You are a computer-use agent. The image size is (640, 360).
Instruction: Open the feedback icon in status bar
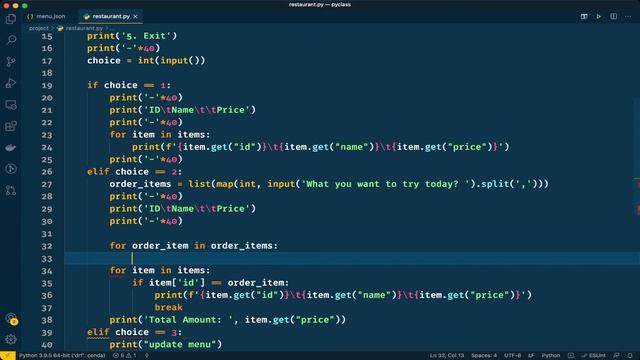616,356
